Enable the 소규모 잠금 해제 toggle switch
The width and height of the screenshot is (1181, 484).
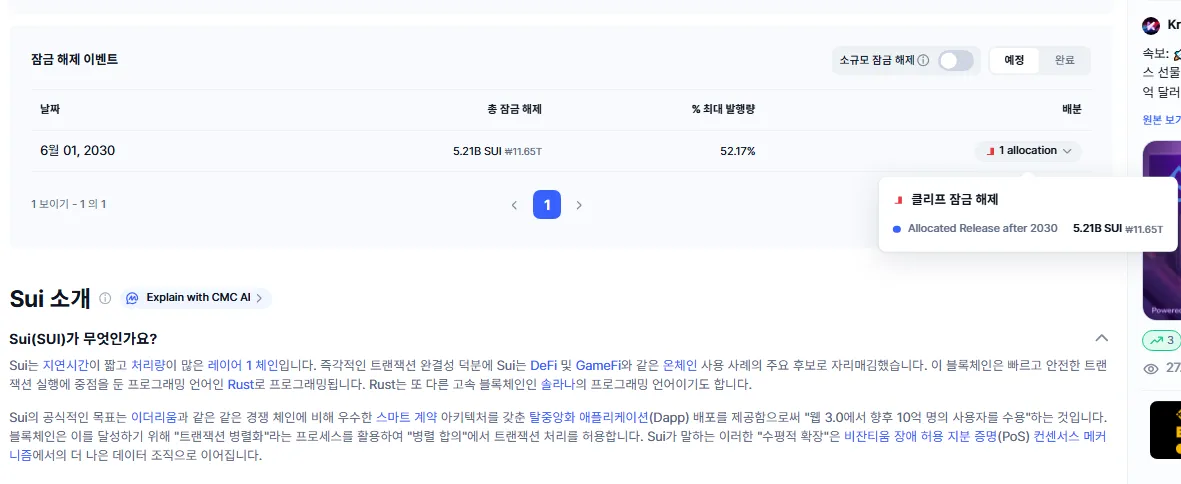pos(955,61)
